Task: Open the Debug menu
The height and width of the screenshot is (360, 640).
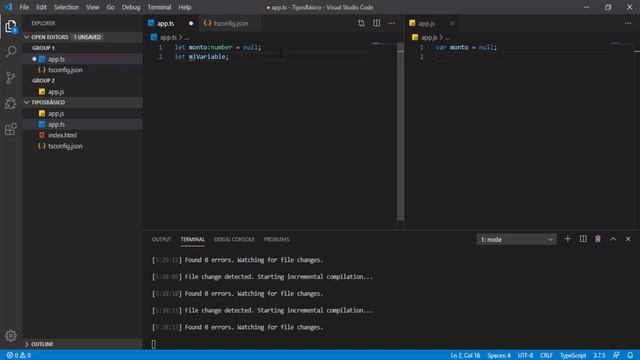Action: point(131,7)
